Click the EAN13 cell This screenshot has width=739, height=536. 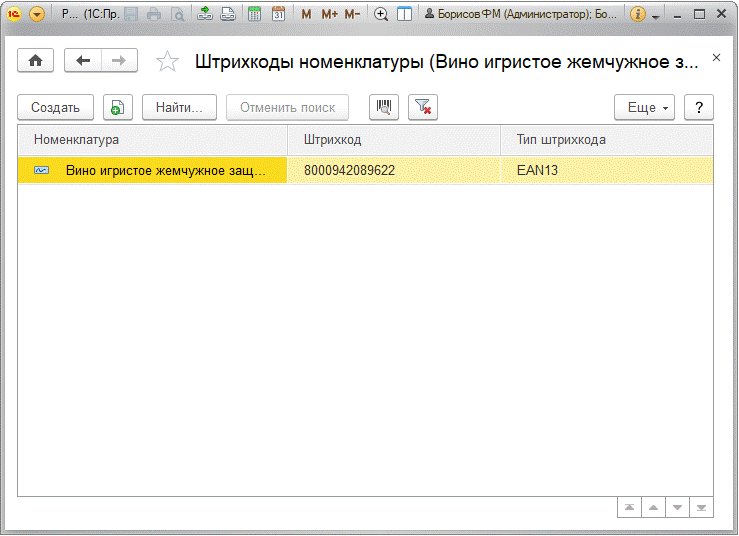[607, 170]
